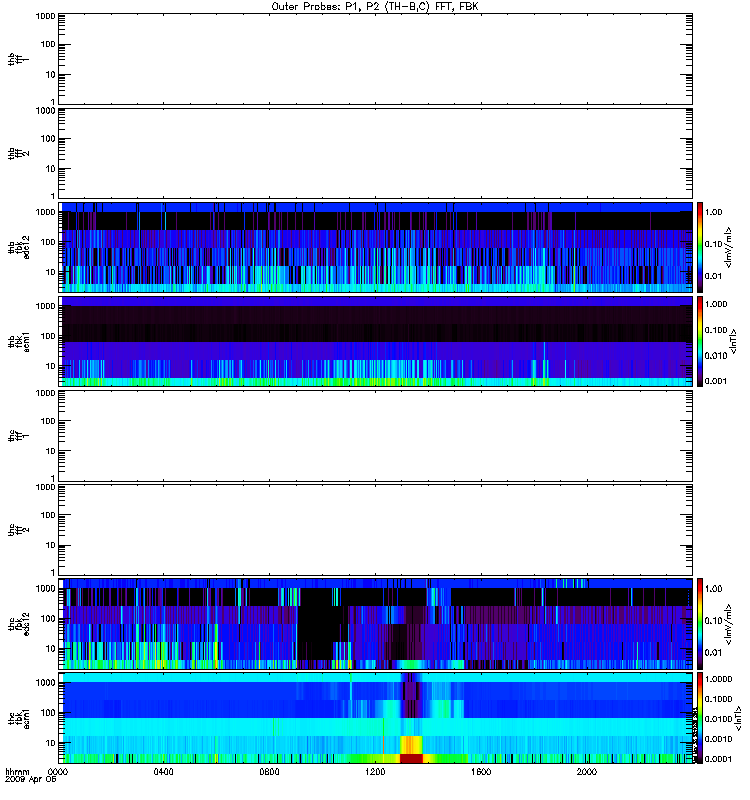Click the 'thc fff 2' axis label
Screen dimensions: 750x800
tap(19, 530)
